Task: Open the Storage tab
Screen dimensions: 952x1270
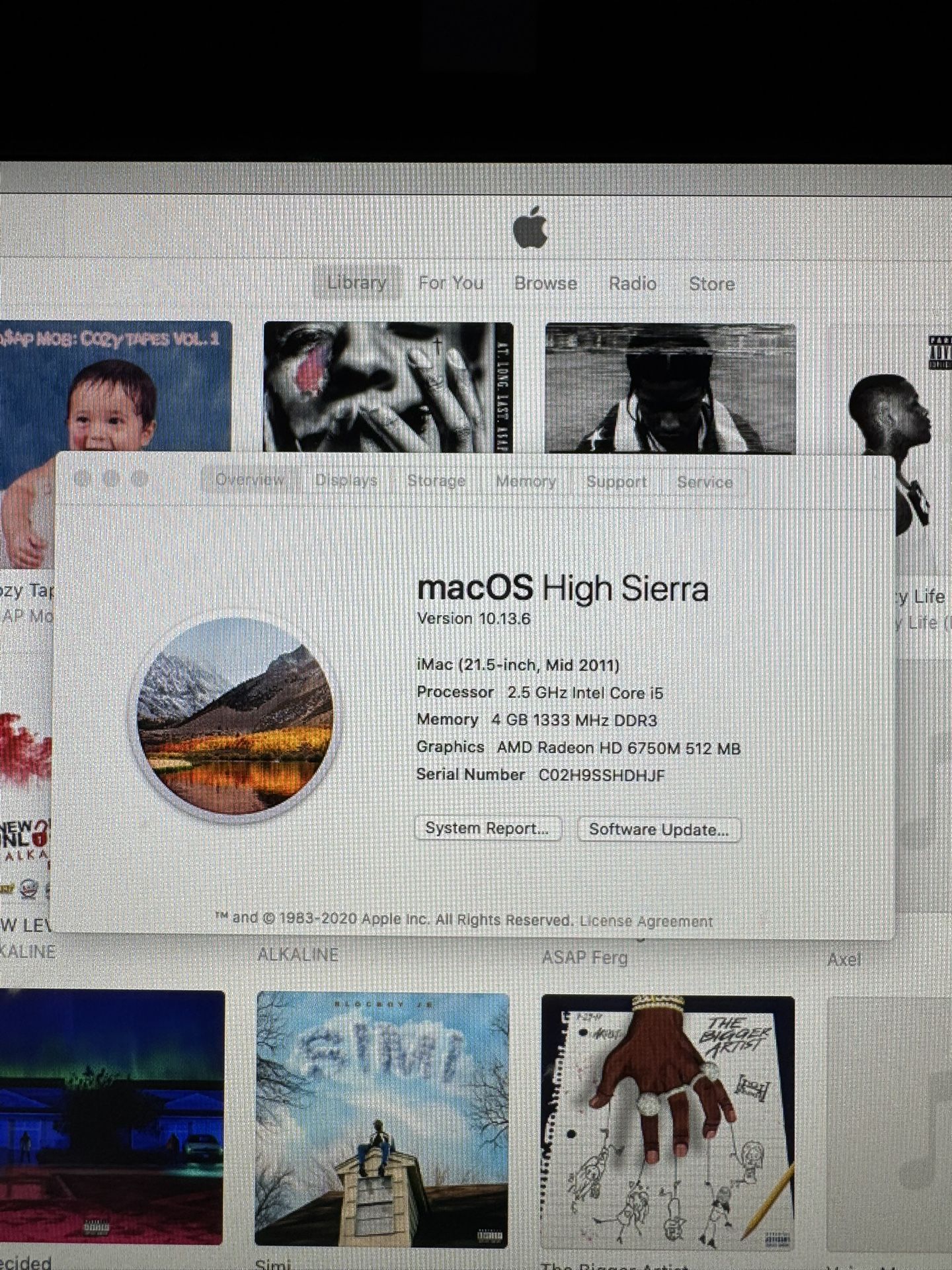Action: pyautogui.click(x=436, y=481)
